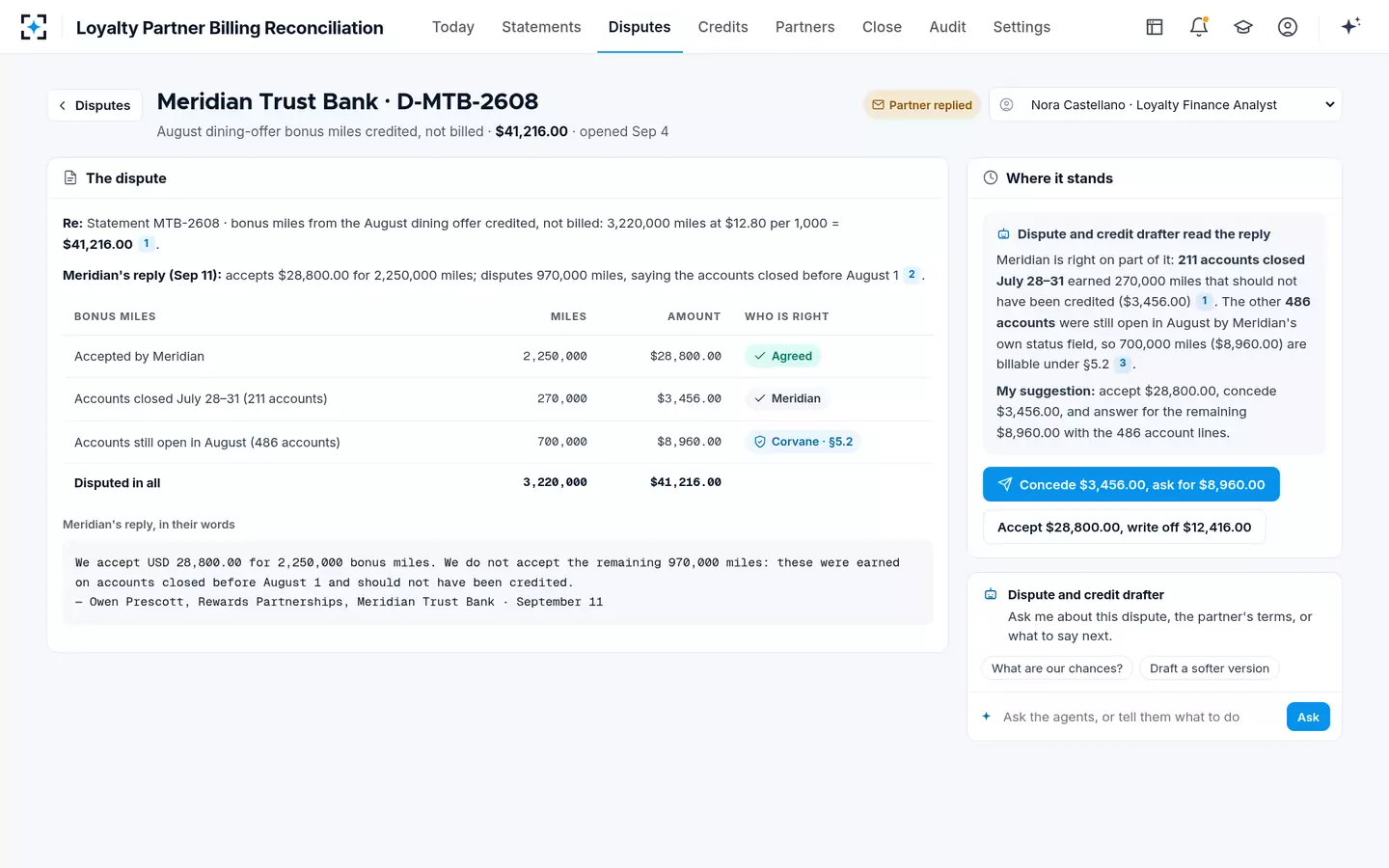Click the drafter bot icon in chat panel
This screenshot has height=868, width=1389.
click(991, 595)
